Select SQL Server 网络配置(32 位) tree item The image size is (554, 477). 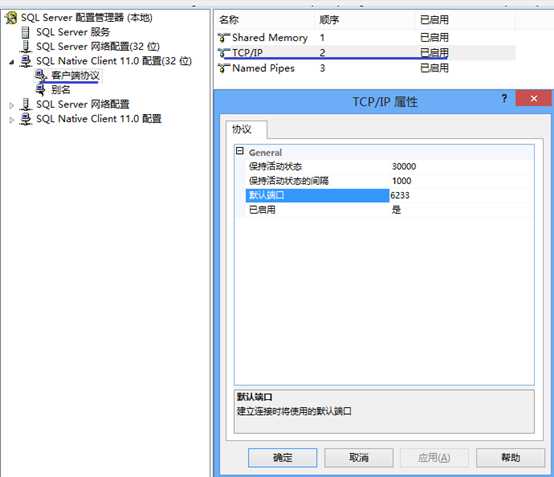coord(98,47)
